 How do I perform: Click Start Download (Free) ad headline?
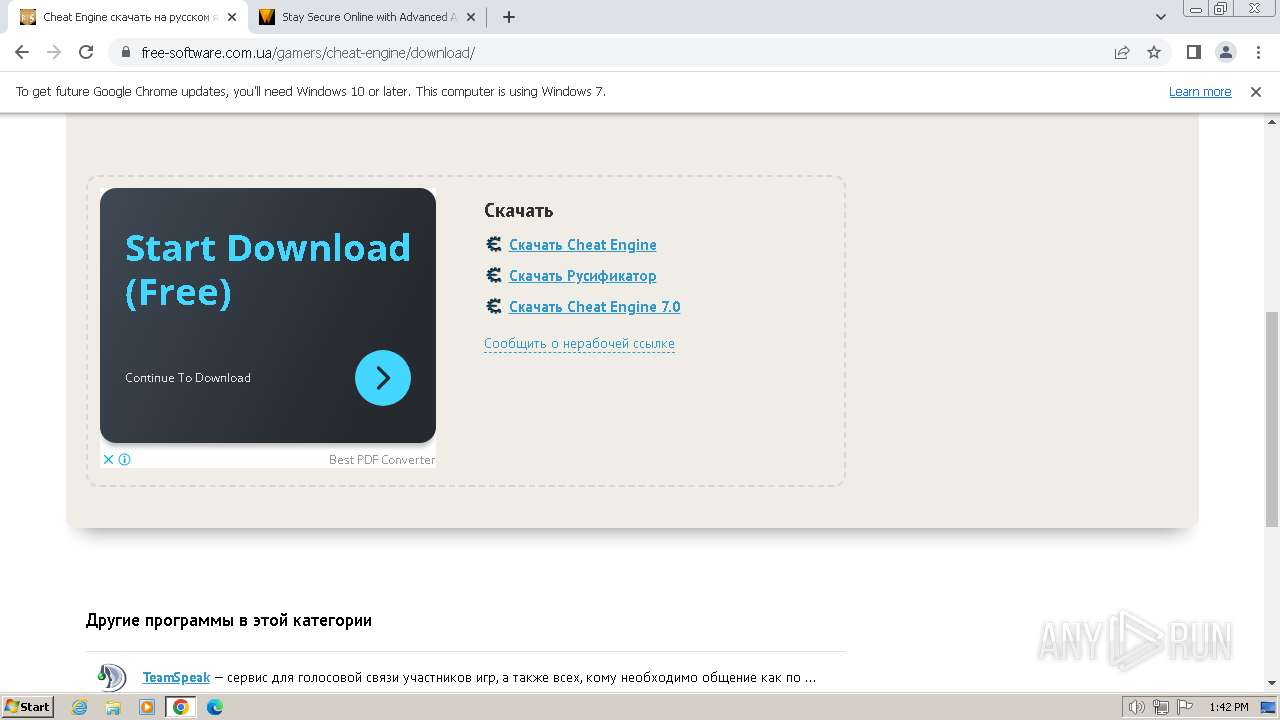267,269
